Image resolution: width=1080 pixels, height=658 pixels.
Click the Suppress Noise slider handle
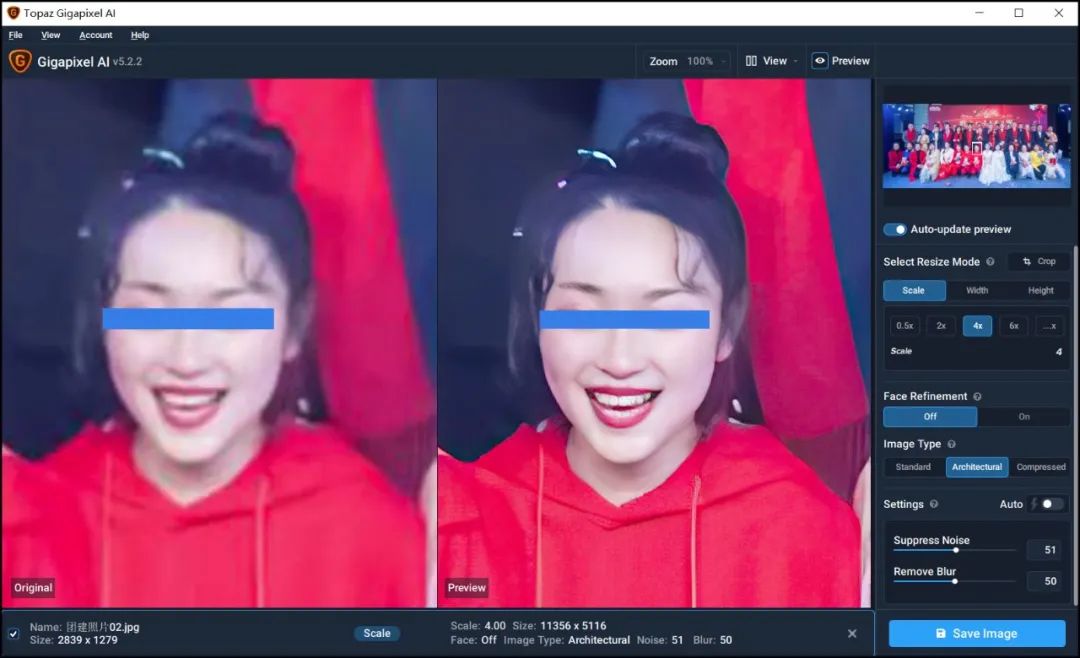956,549
